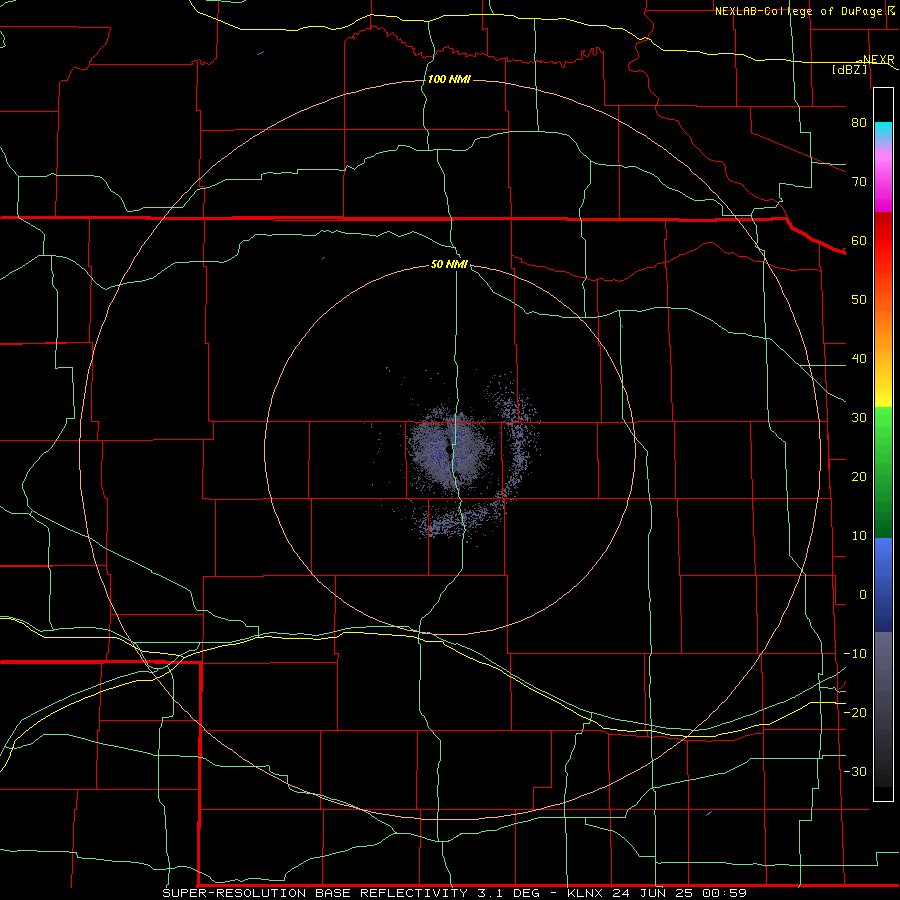Viewport: 900px width, 900px height.
Task: Click the -30 value on the dBZ scale
Action: [x=855, y=772]
